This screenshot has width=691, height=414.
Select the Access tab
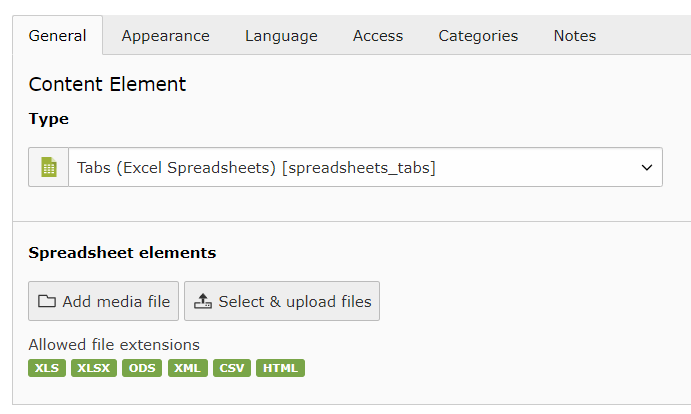click(x=378, y=36)
